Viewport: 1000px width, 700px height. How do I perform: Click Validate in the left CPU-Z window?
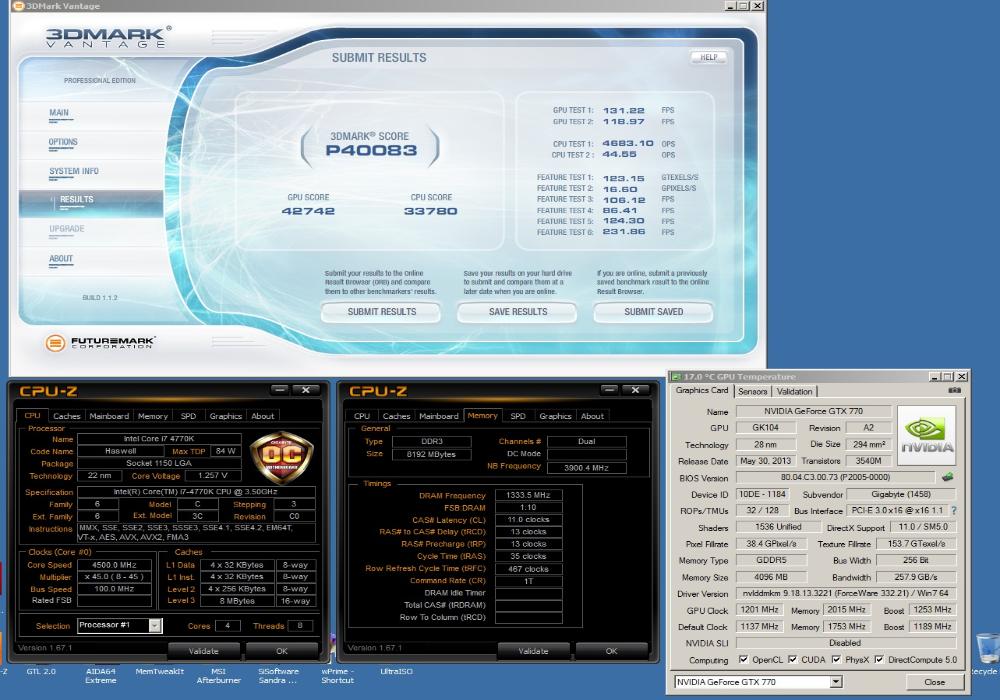tap(203, 651)
